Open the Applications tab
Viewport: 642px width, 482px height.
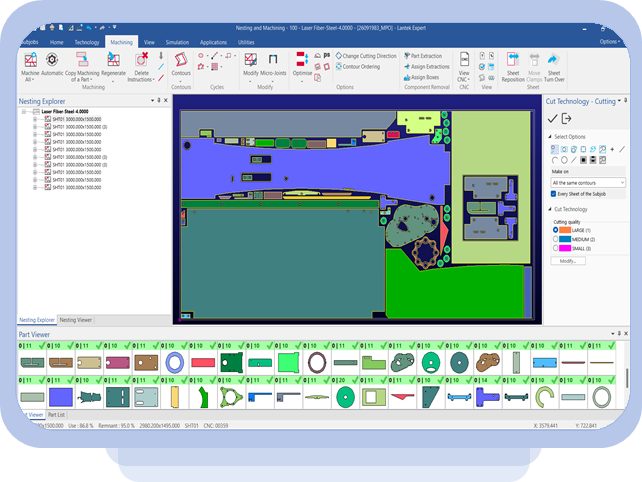coord(213,42)
